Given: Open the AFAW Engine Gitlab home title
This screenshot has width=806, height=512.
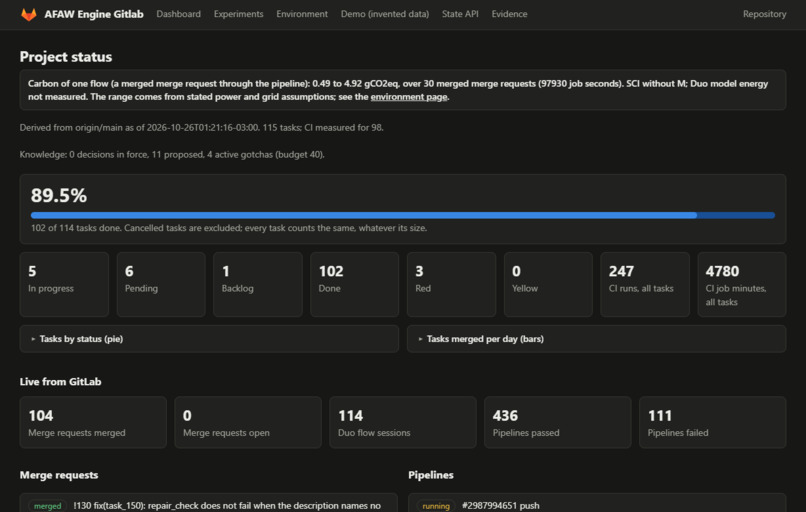Looking at the screenshot, I should pyautogui.click(x=94, y=14).
